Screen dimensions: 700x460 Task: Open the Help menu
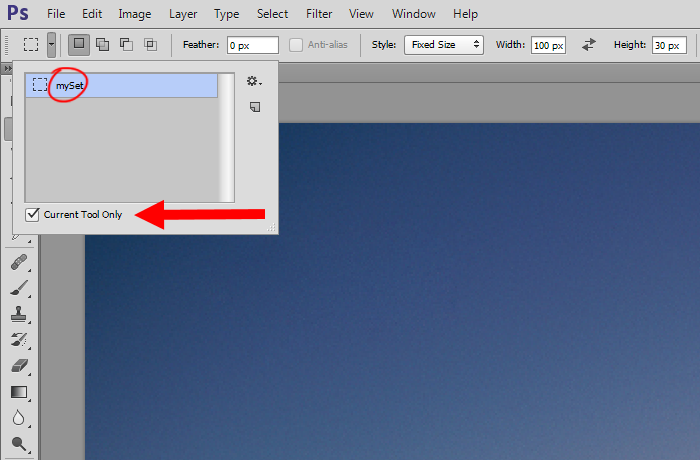coord(466,14)
